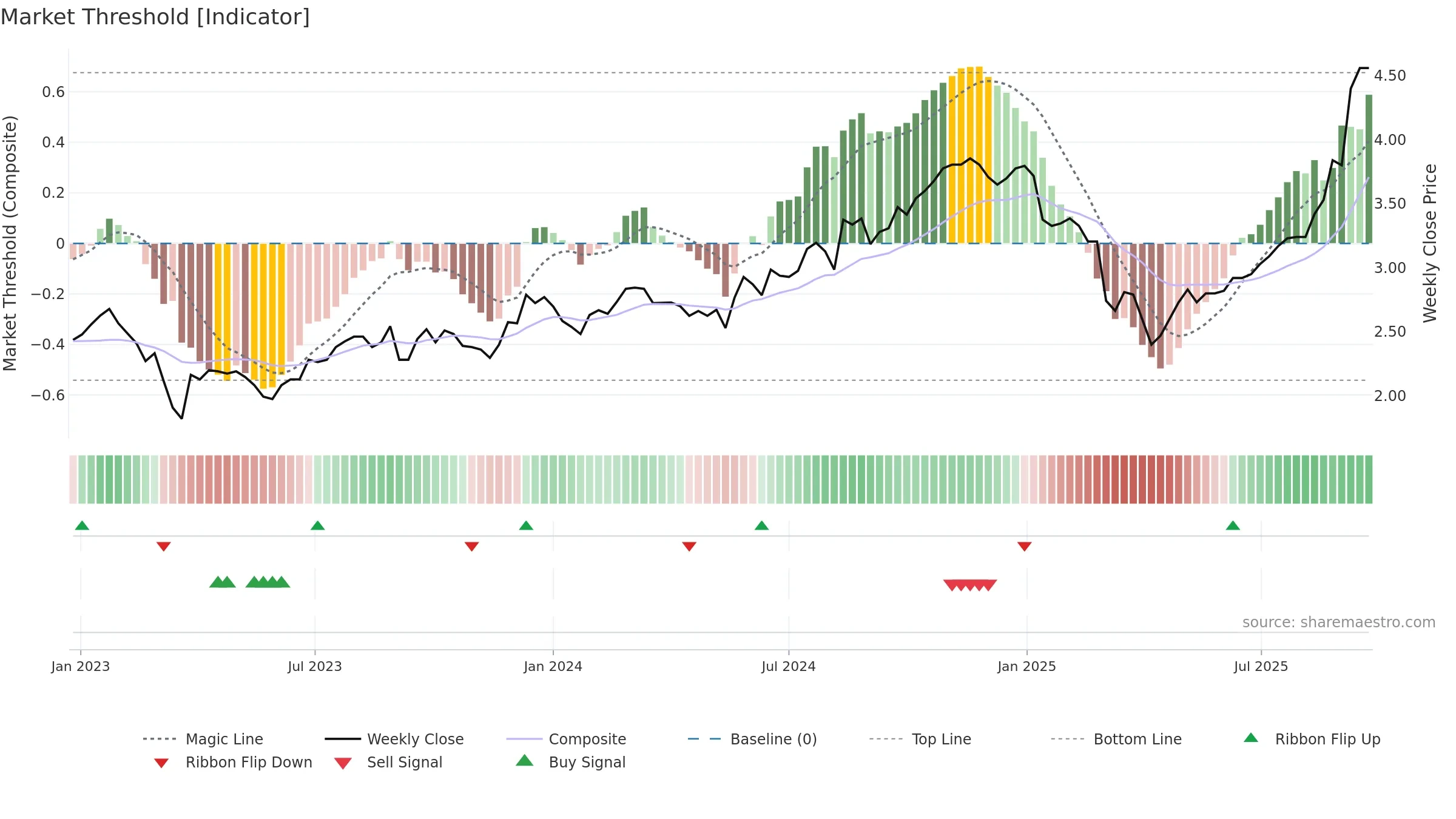Click the 3.50 price tick on the right axis
1456x819 pixels.
pos(1390,203)
